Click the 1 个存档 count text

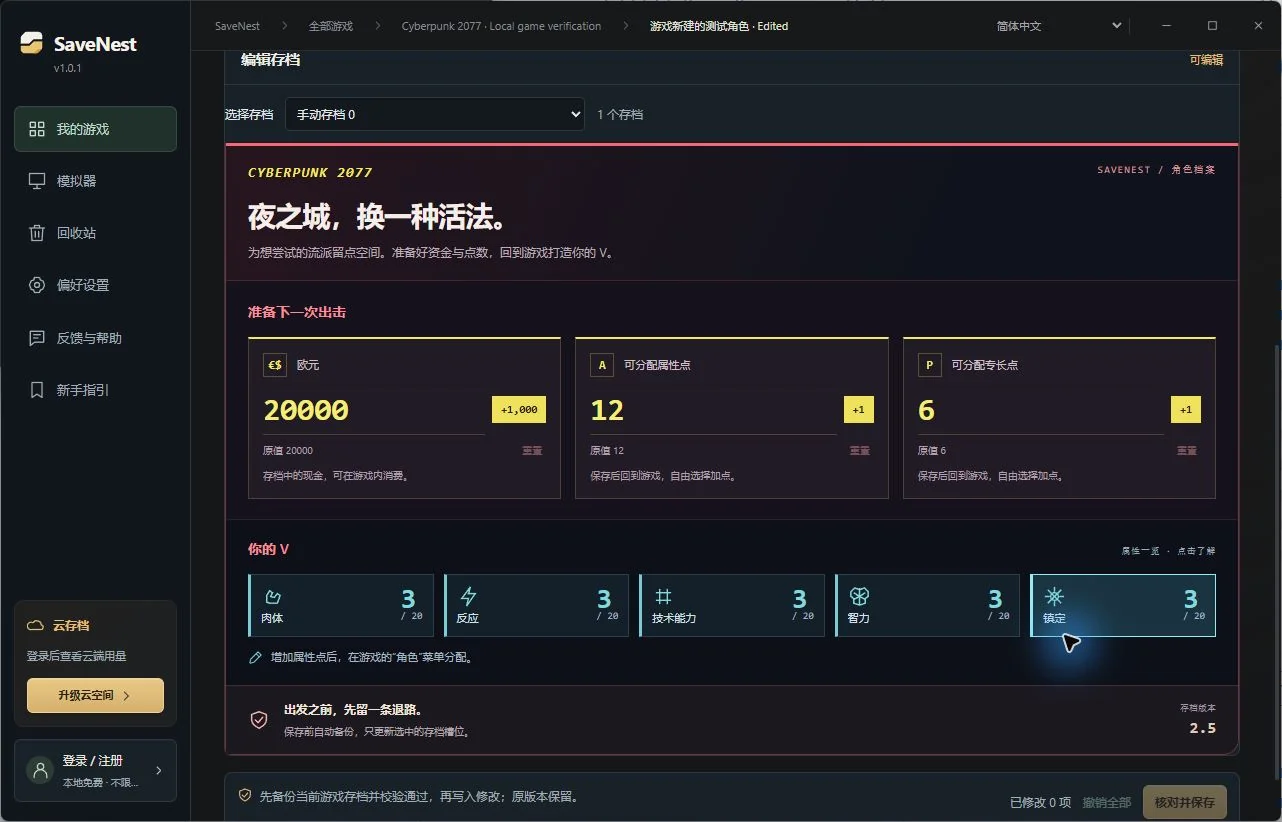620,115
